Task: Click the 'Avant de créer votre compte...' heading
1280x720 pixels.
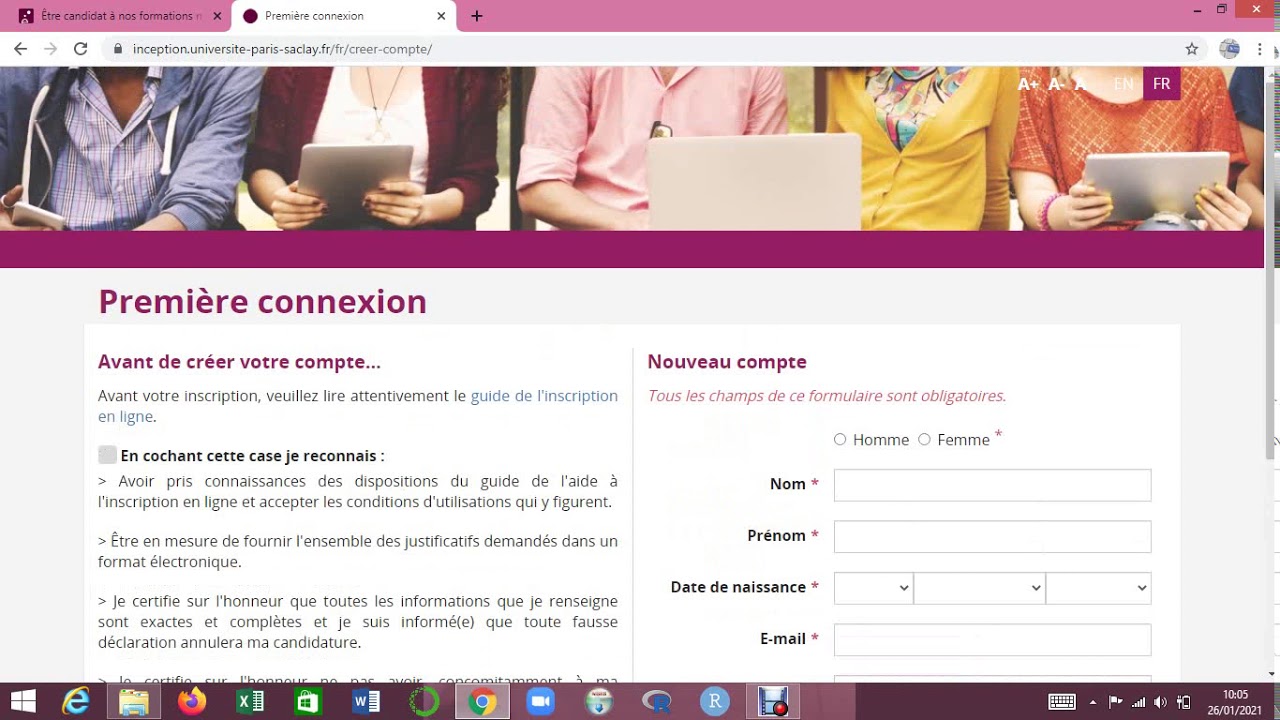Action: pos(239,362)
